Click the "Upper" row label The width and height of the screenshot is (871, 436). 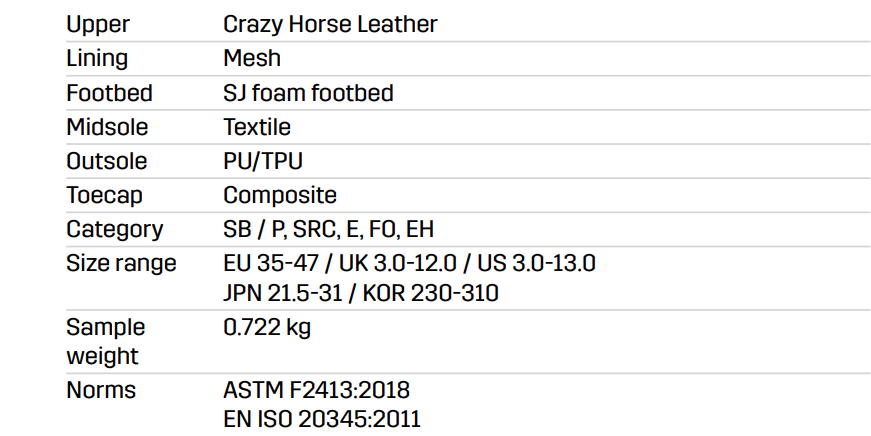(x=98, y=24)
